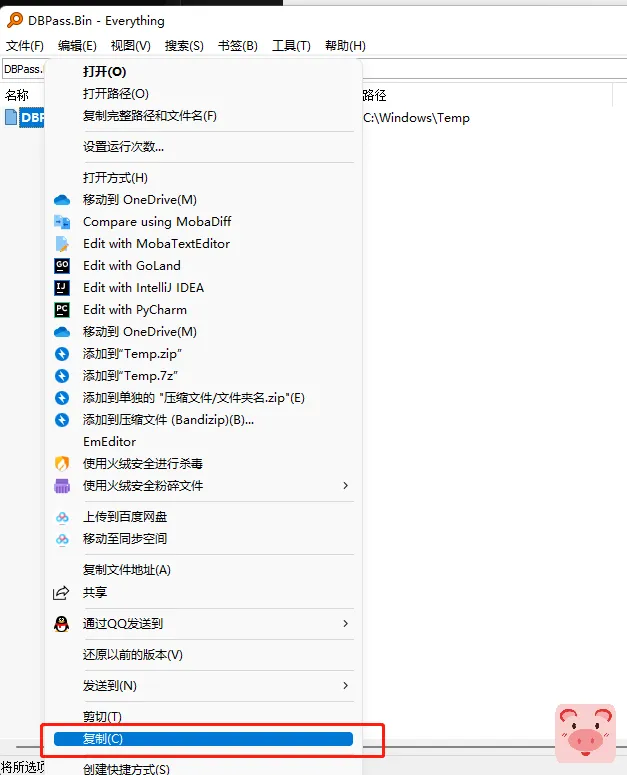Click the MobaTextEditor document icon

pos(62,244)
